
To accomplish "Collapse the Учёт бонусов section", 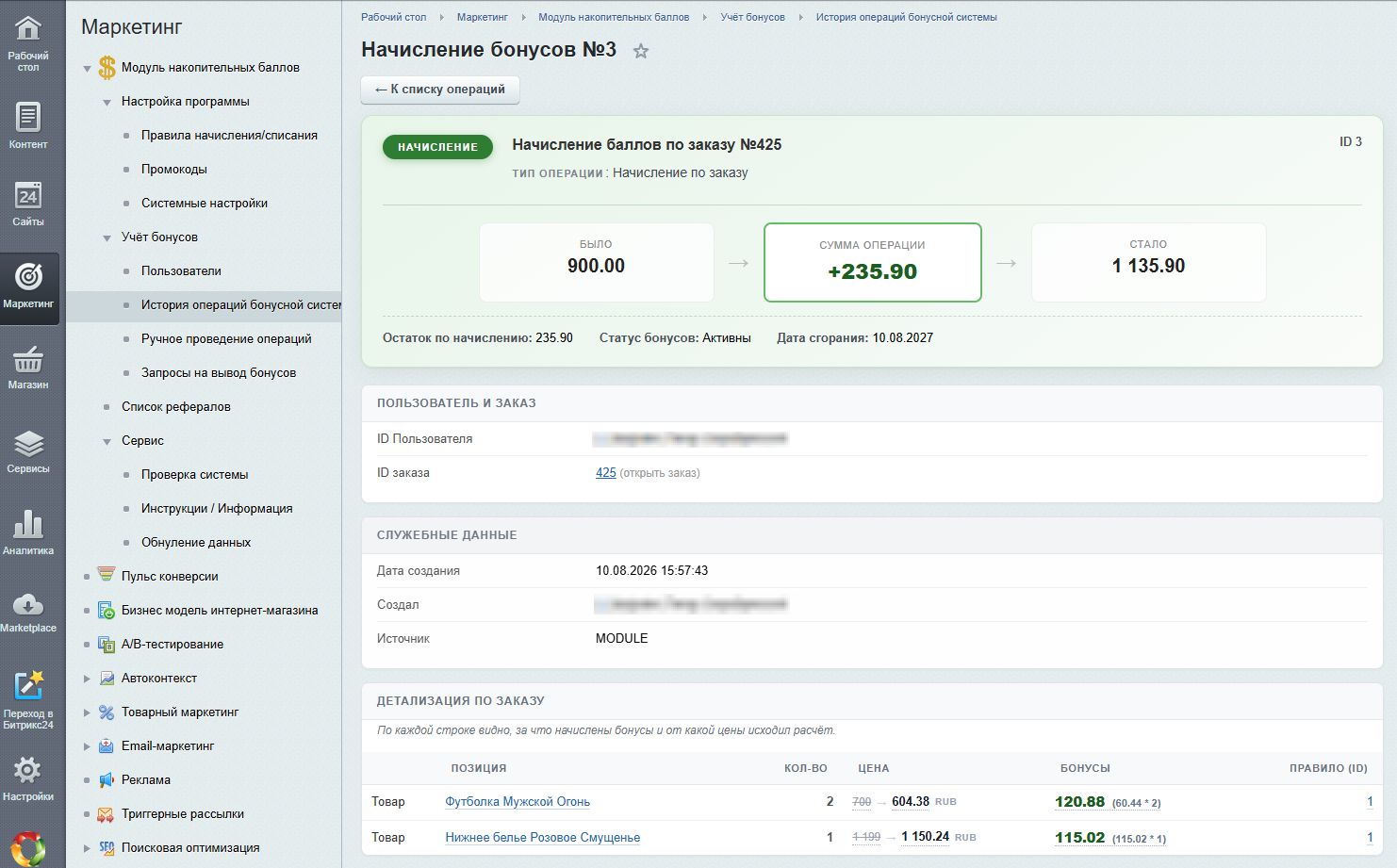I will click(x=107, y=237).
